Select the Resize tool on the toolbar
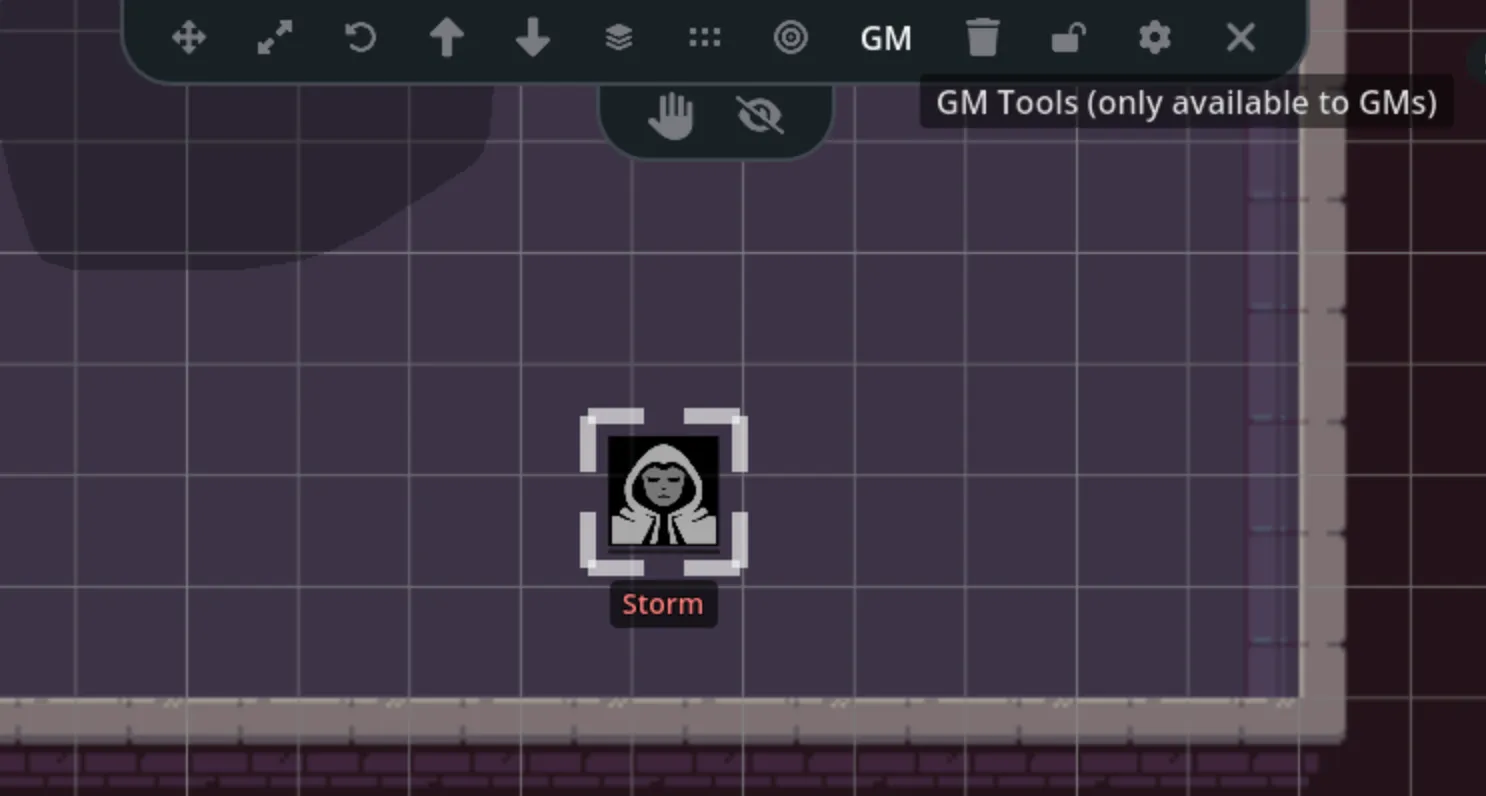 pyautogui.click(x=273, y=38)
